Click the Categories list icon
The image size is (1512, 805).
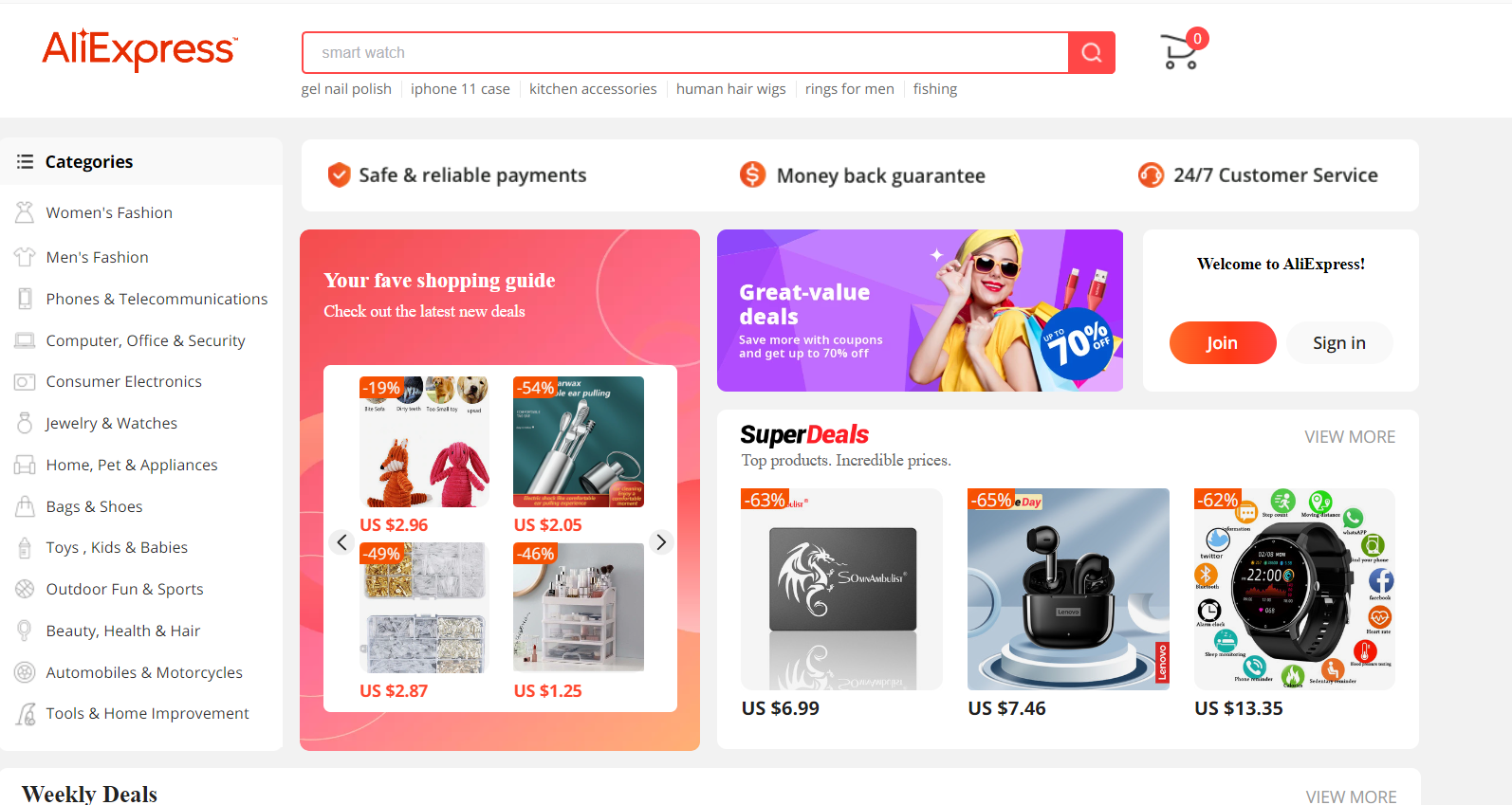25,161
